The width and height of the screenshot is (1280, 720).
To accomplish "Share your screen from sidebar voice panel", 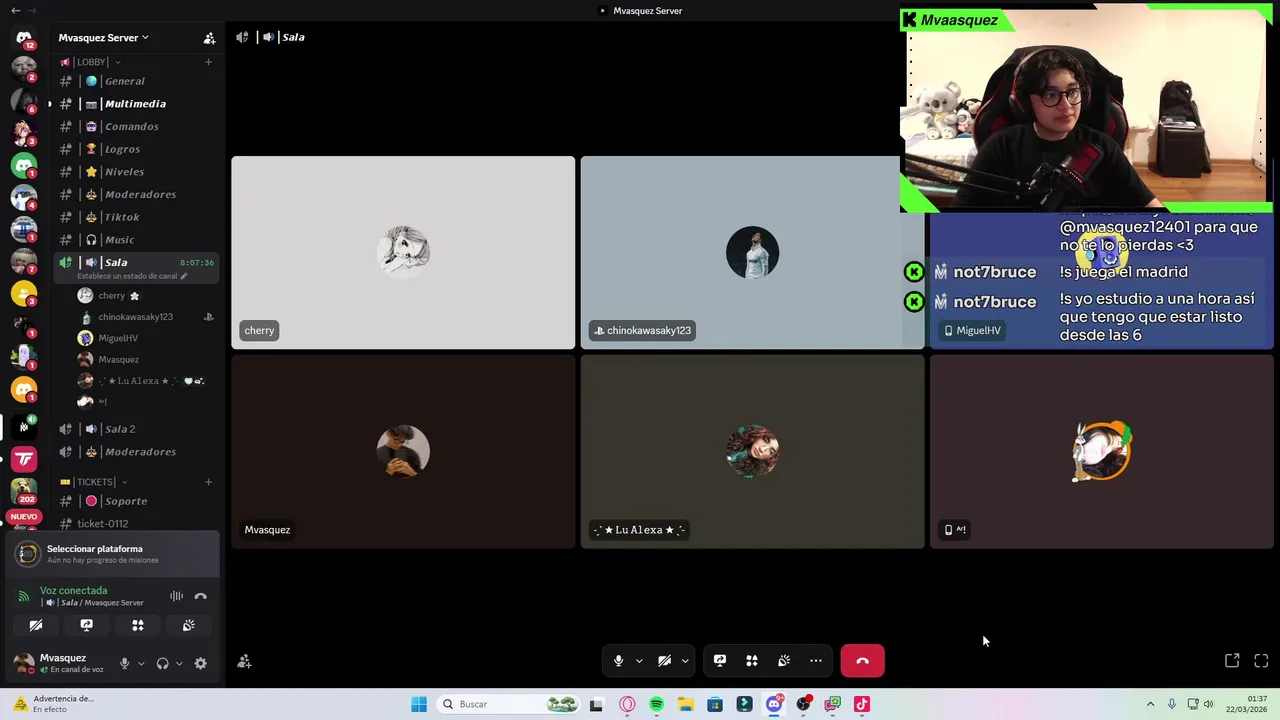I will click(87, 625).
